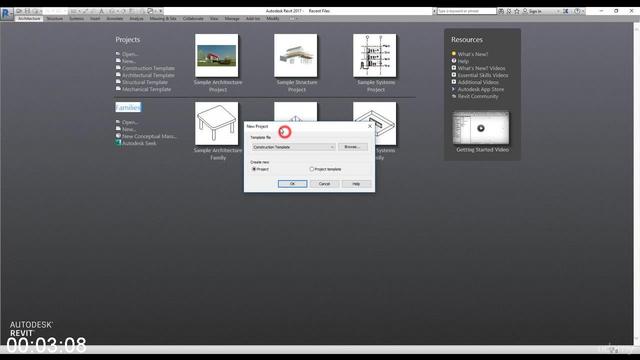
Task: Click the folder icon beside Projects Open
Action: 118,53
